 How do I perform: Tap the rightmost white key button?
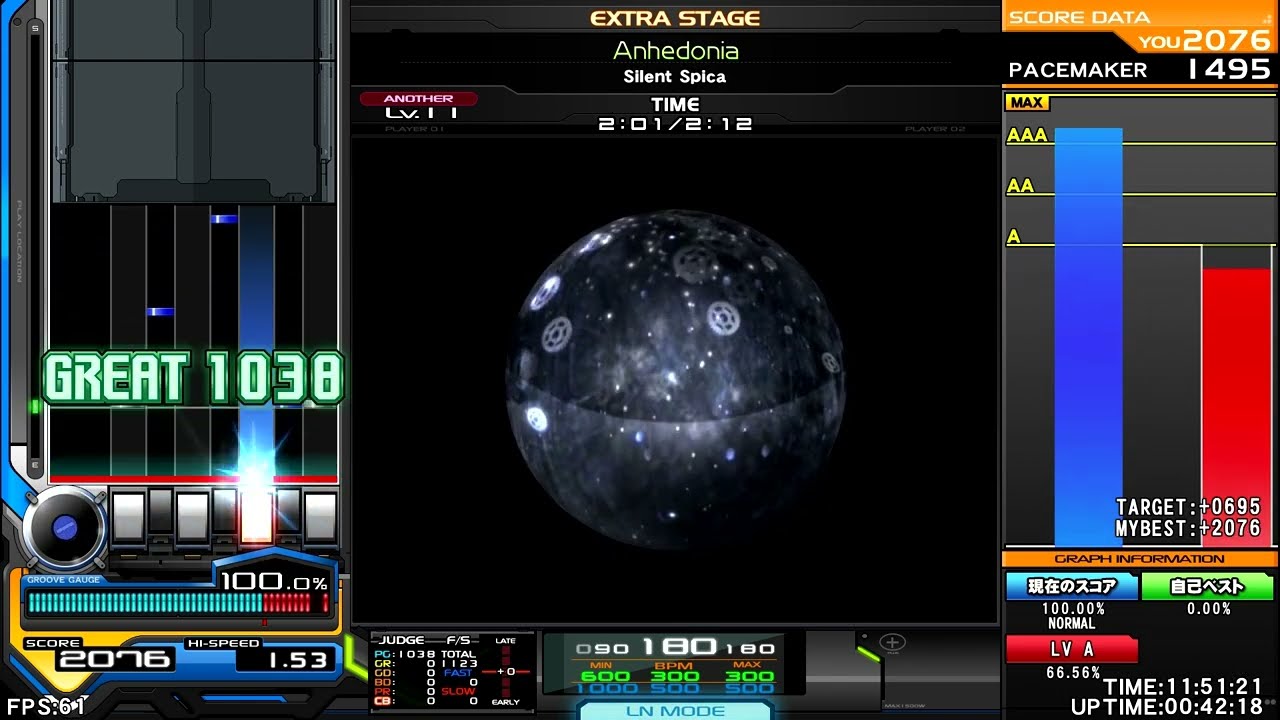pyautogui.click(x=321, y=517)
